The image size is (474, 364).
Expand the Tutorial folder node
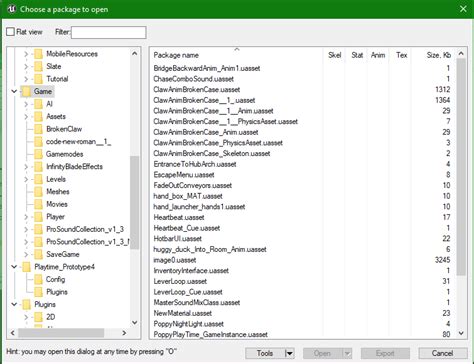pyautogui.click(x=26, y=79)
